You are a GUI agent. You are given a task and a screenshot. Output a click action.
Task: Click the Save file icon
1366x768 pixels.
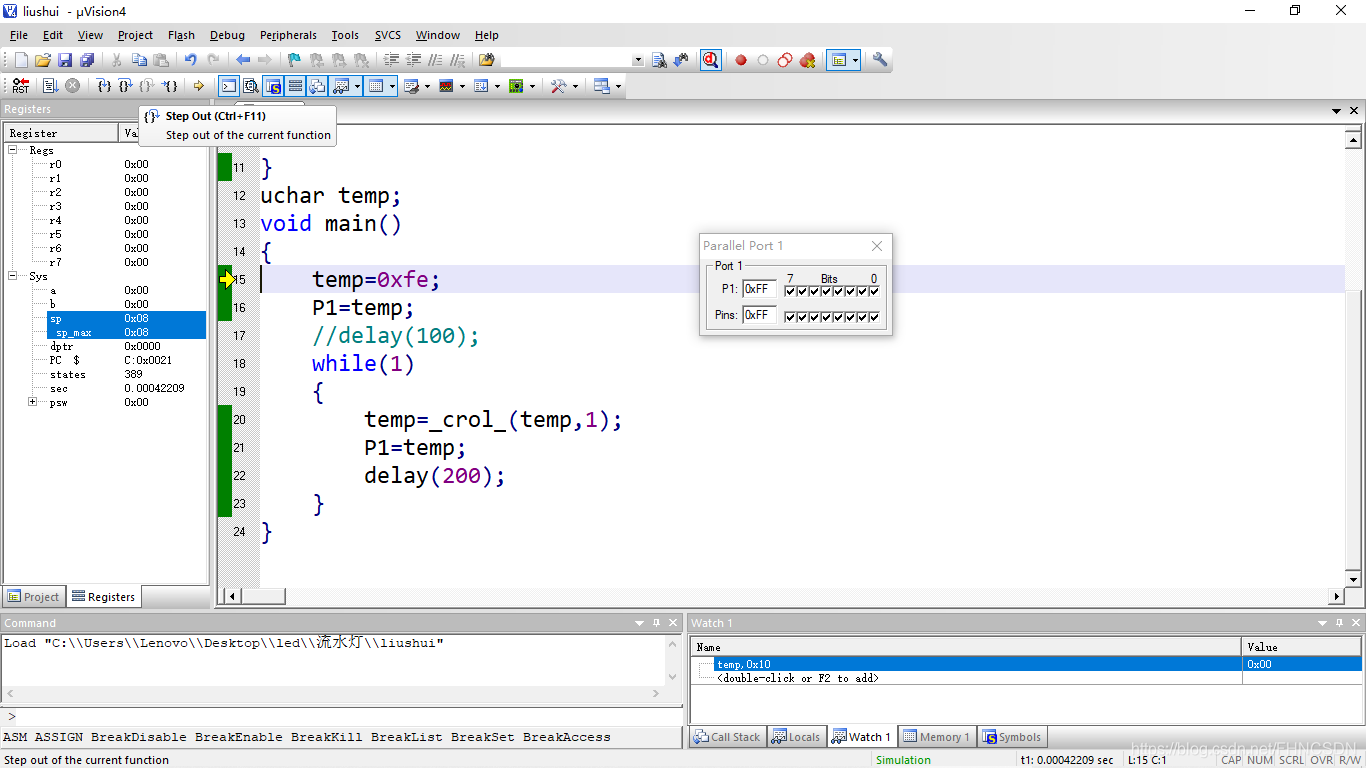pyautogui.click(x=65, y=60)
